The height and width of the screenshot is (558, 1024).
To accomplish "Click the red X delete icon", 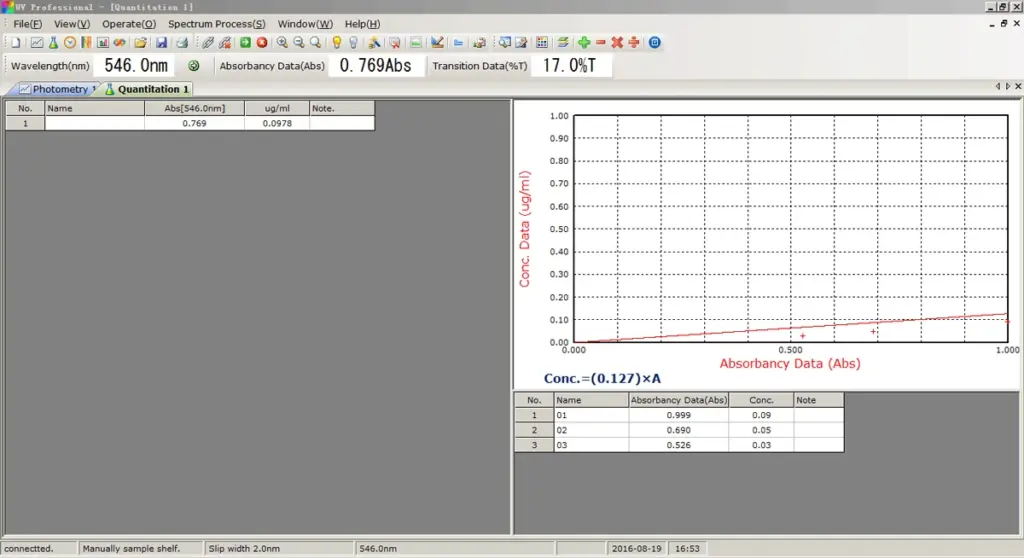I will point(617,42).
